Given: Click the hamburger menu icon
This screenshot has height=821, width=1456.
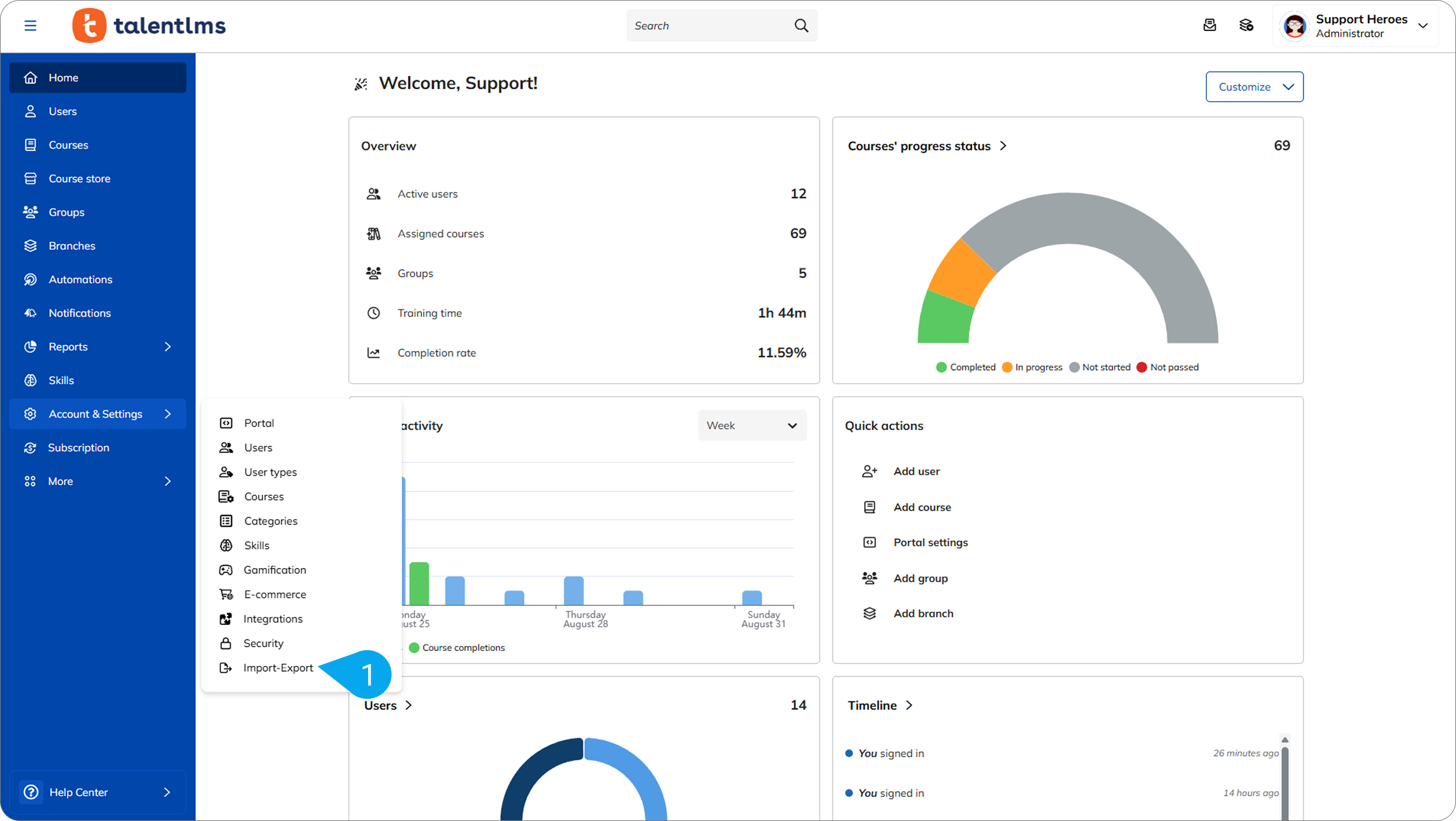Looking at the screenshot, I should (30, 26).
